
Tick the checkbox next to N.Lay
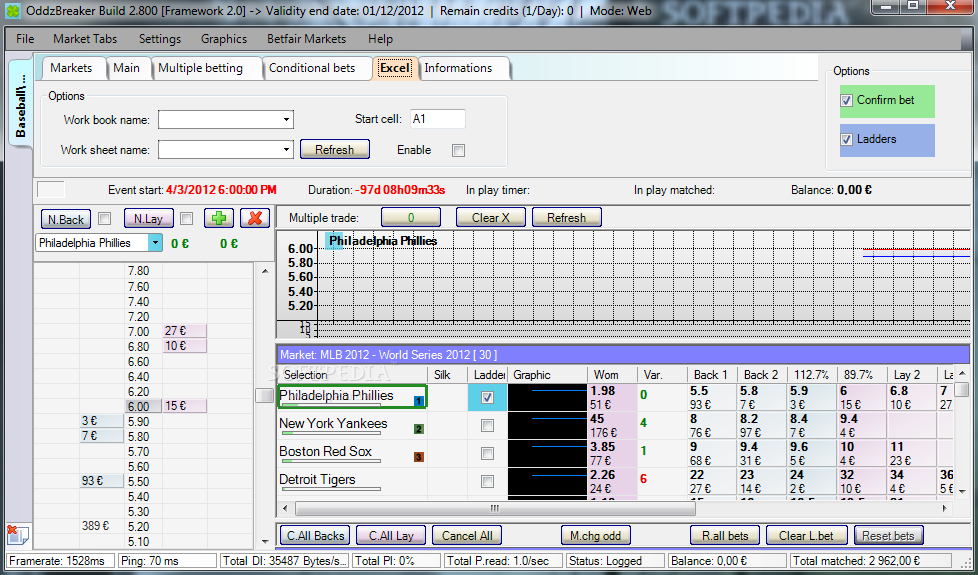[x=186, y=219]
